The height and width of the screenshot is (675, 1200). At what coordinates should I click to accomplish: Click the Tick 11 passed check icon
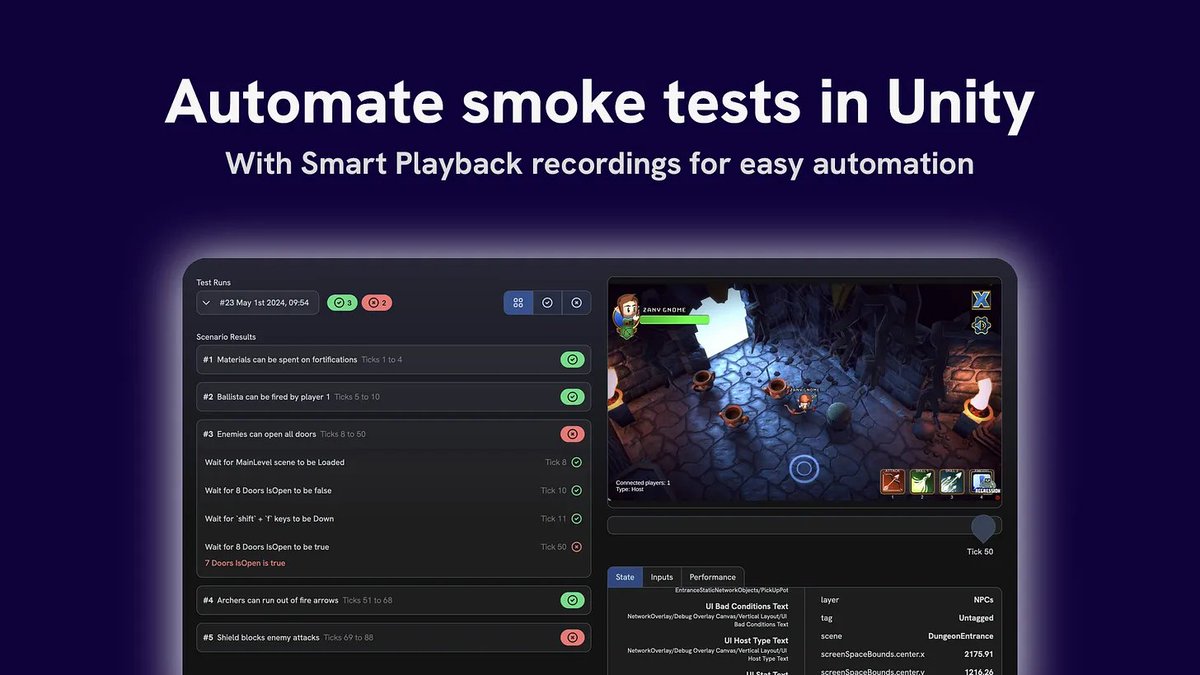tap(576, 518)
